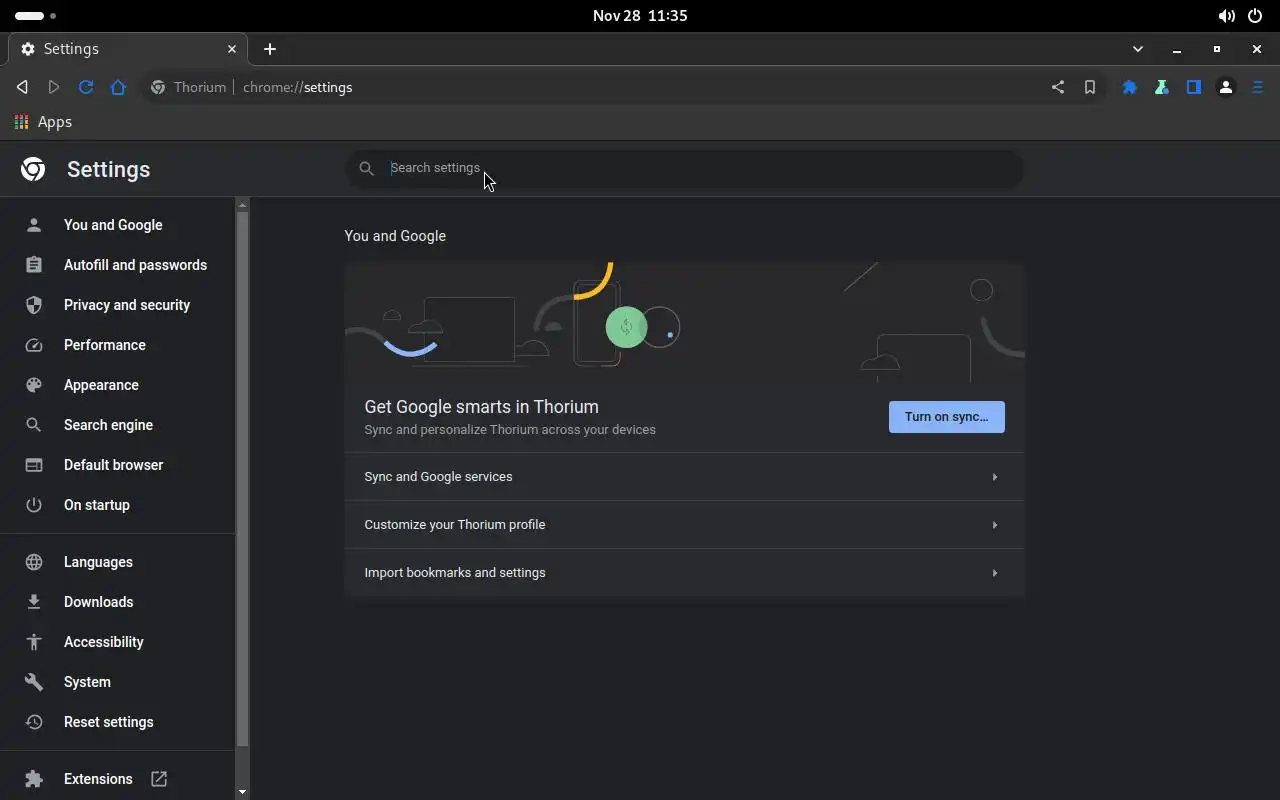Viewport: 1280px width, 800px height.
Task: Open Performance settings
Action: click(x=118, y=345)
